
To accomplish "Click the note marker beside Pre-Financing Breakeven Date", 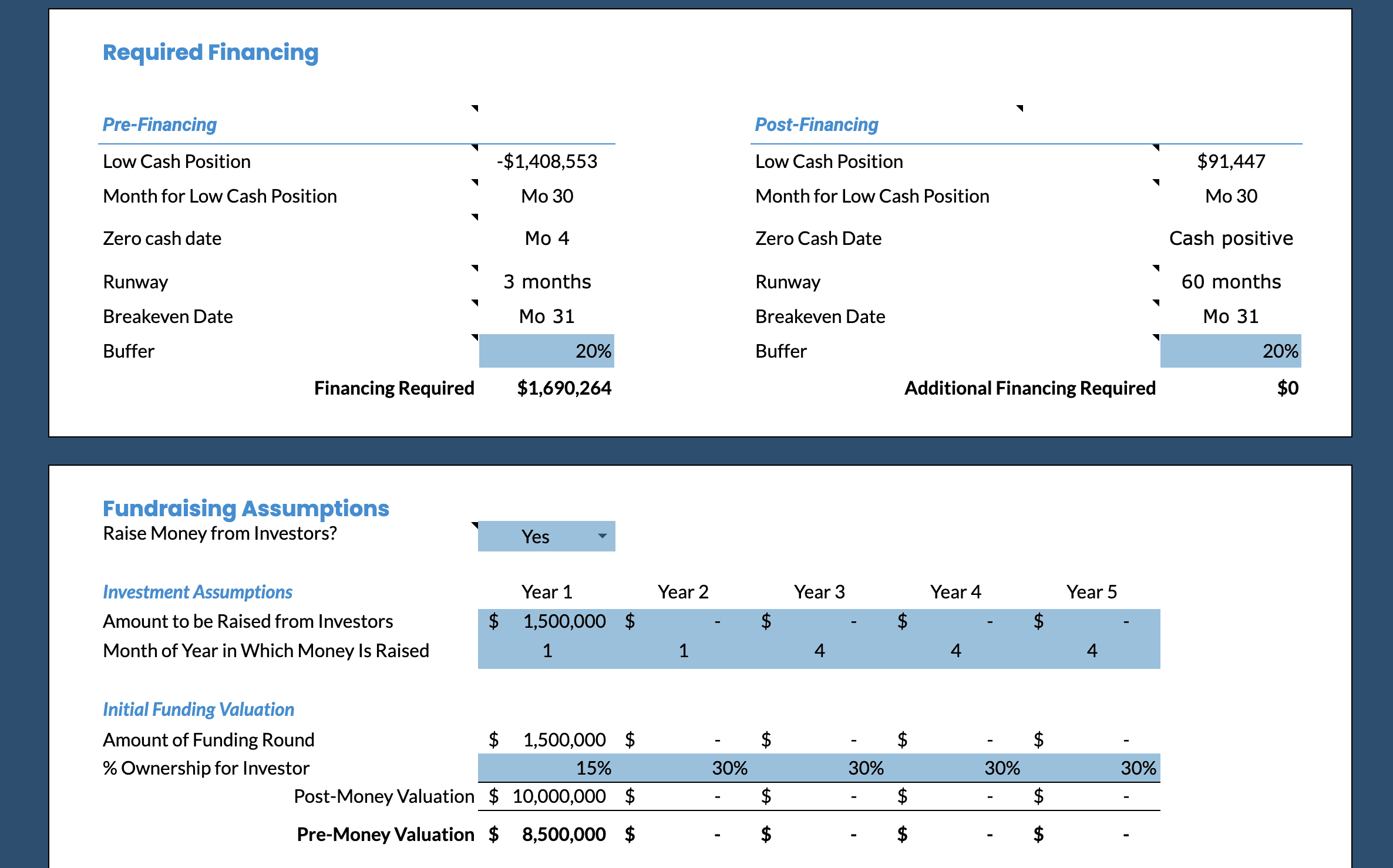I will pyautogui.click(x=475, y=302).
